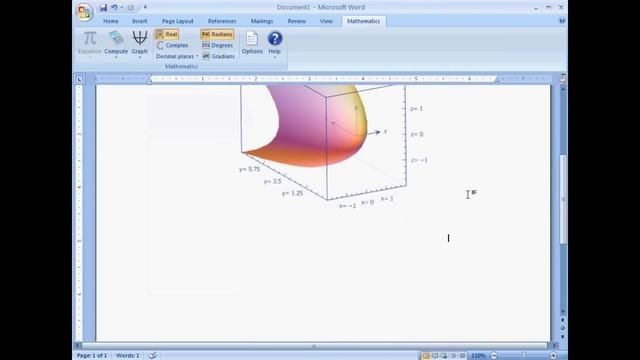This screenshot has height=360, width=640.
Task: Click the Page 1 of 1 status indicator
Action: 92,356
